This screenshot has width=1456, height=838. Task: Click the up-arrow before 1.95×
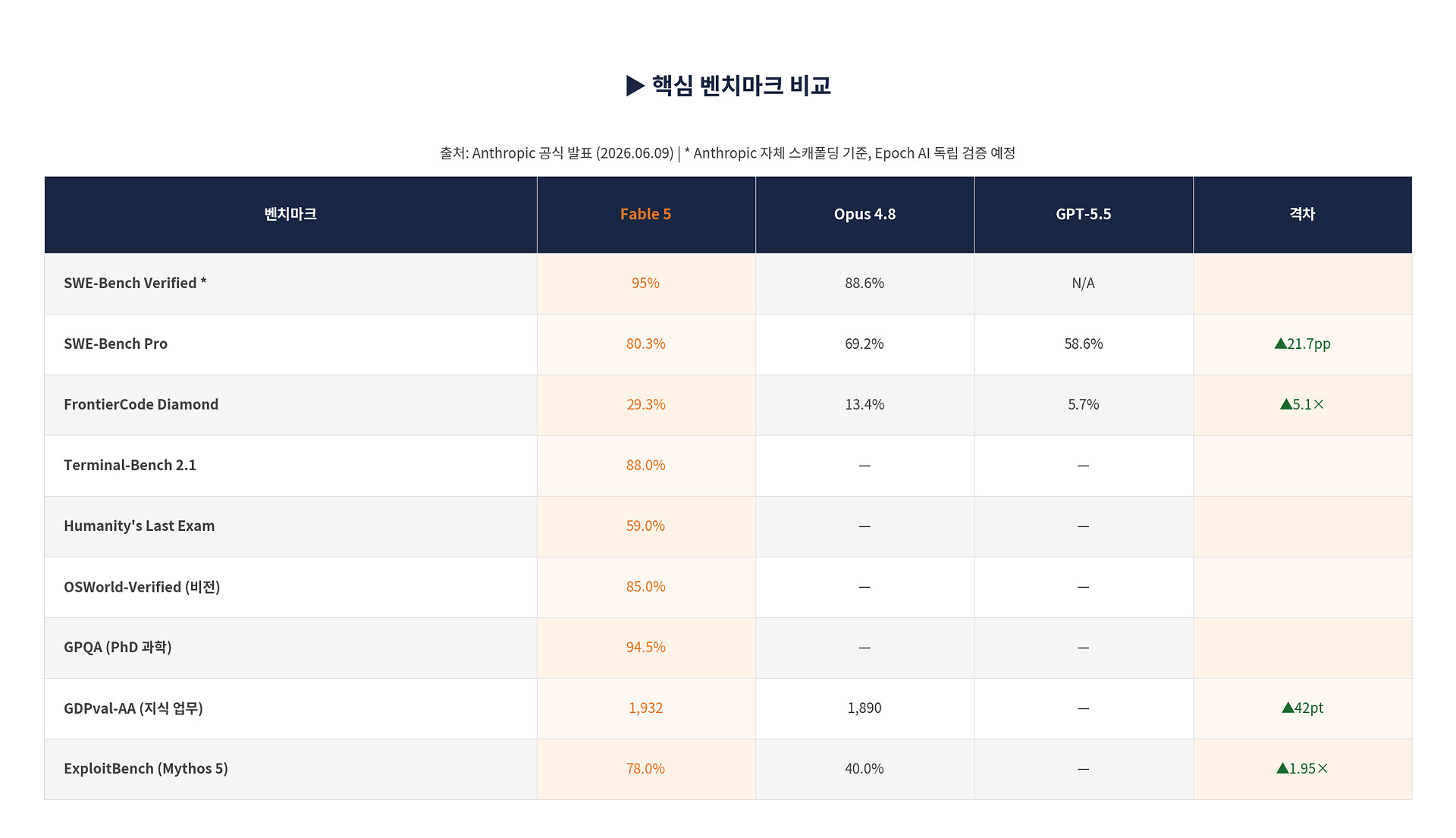click(1282, 768)
